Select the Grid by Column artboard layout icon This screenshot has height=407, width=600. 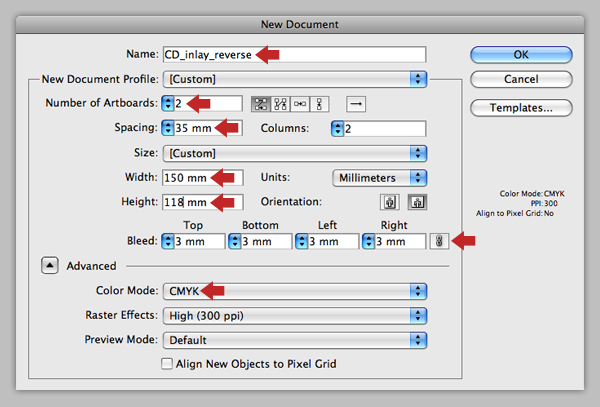pos(280,104)
